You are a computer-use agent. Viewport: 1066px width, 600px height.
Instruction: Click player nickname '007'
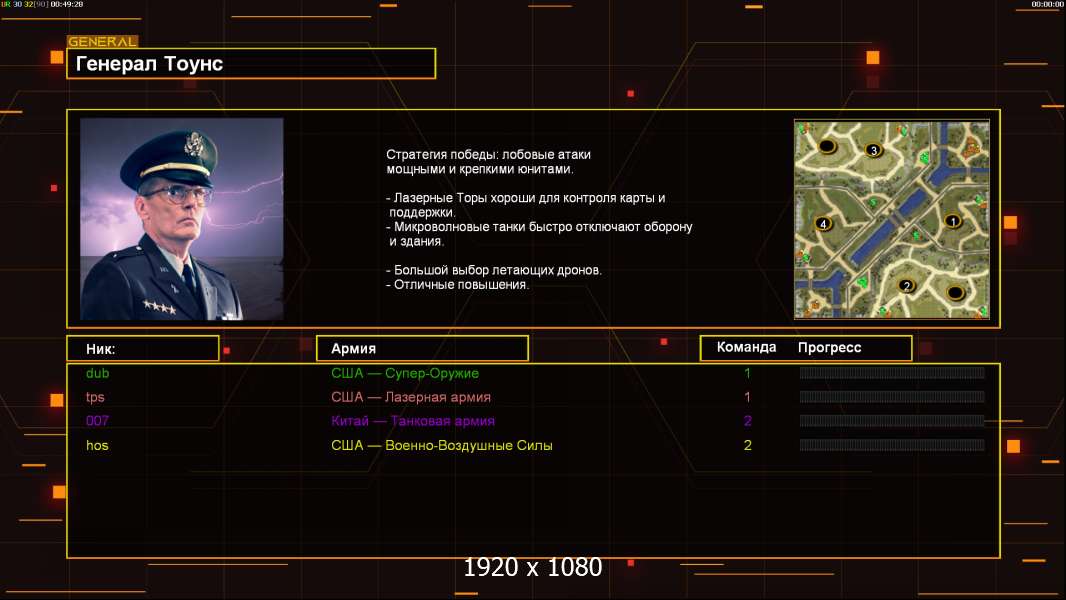[x=97, y=421]
